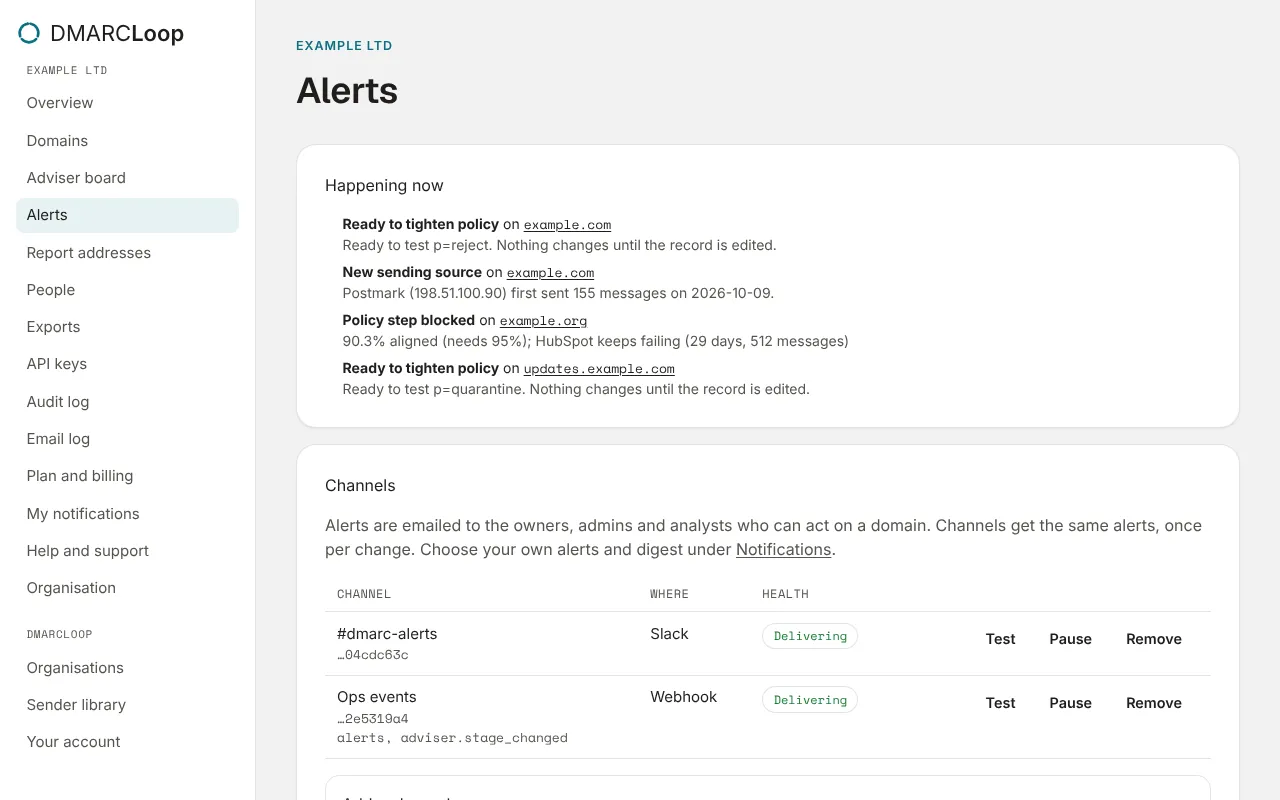Viewport: 1280px width, 800px height.
Task: Open My notifications in the sidebar
Action: [x=127, y=514]
